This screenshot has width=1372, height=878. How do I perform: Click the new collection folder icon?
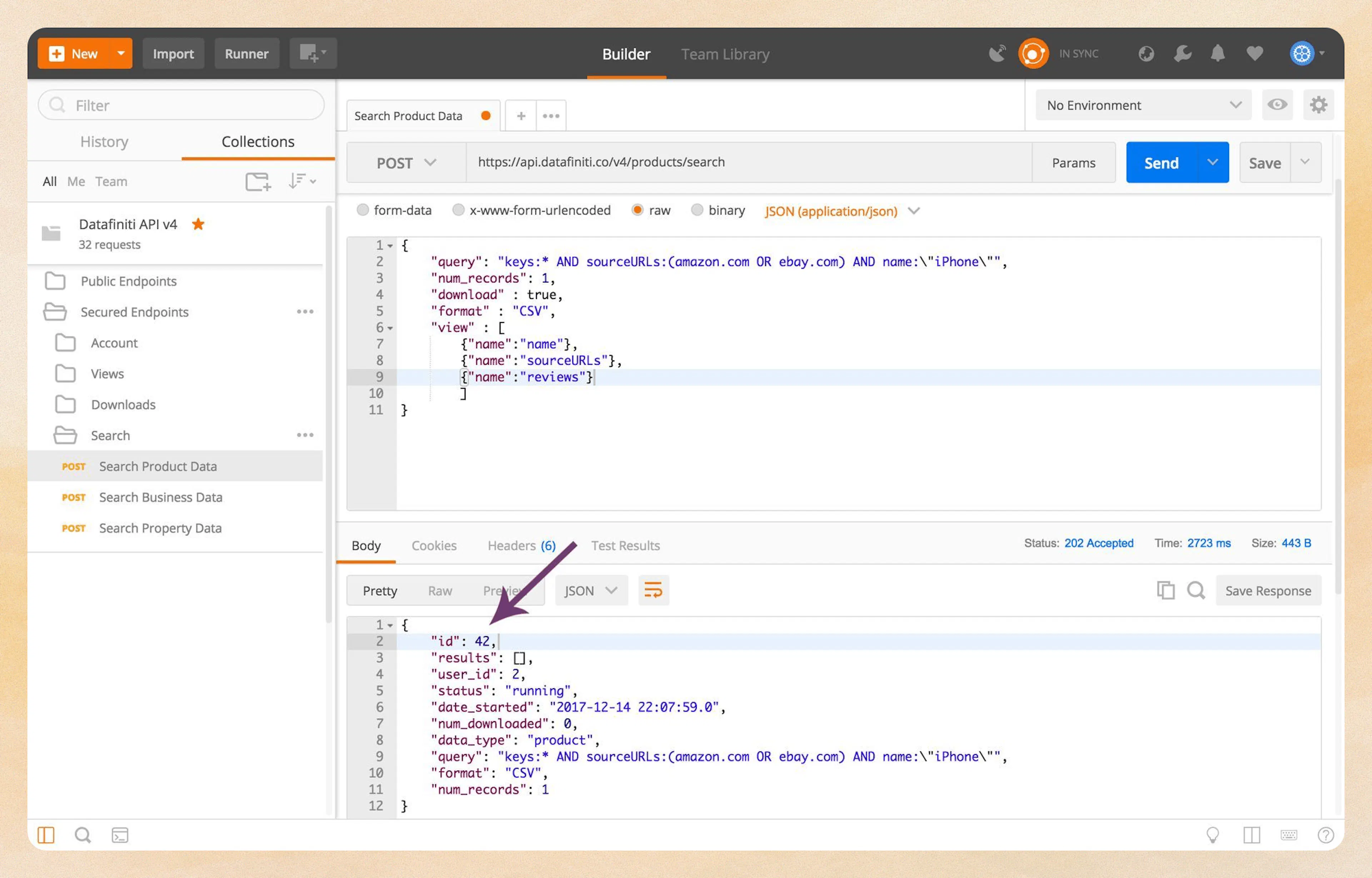pyautogui.click(x=258, y=181)
